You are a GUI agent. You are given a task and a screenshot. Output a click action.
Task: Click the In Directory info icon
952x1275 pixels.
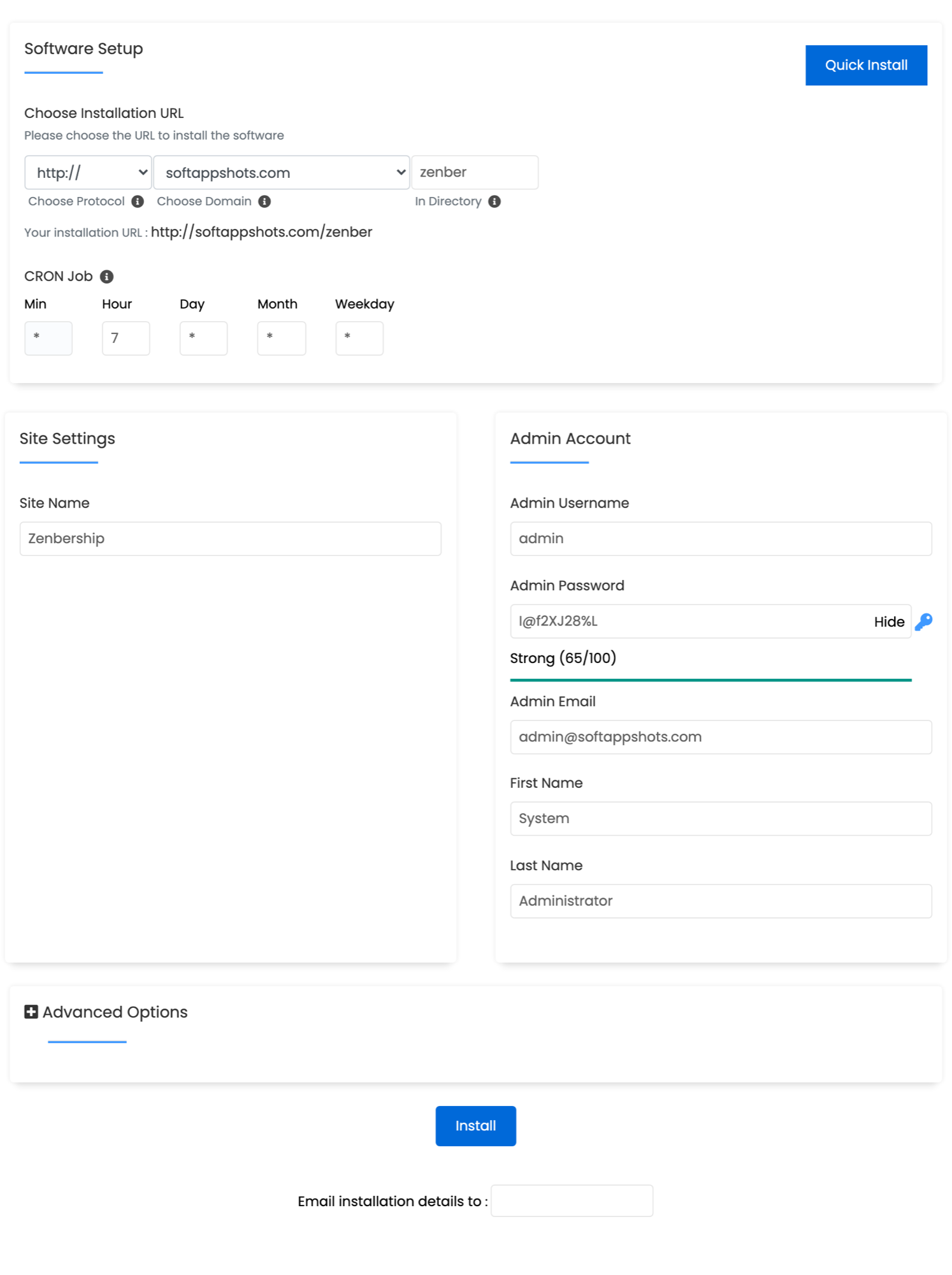(494, 201)
